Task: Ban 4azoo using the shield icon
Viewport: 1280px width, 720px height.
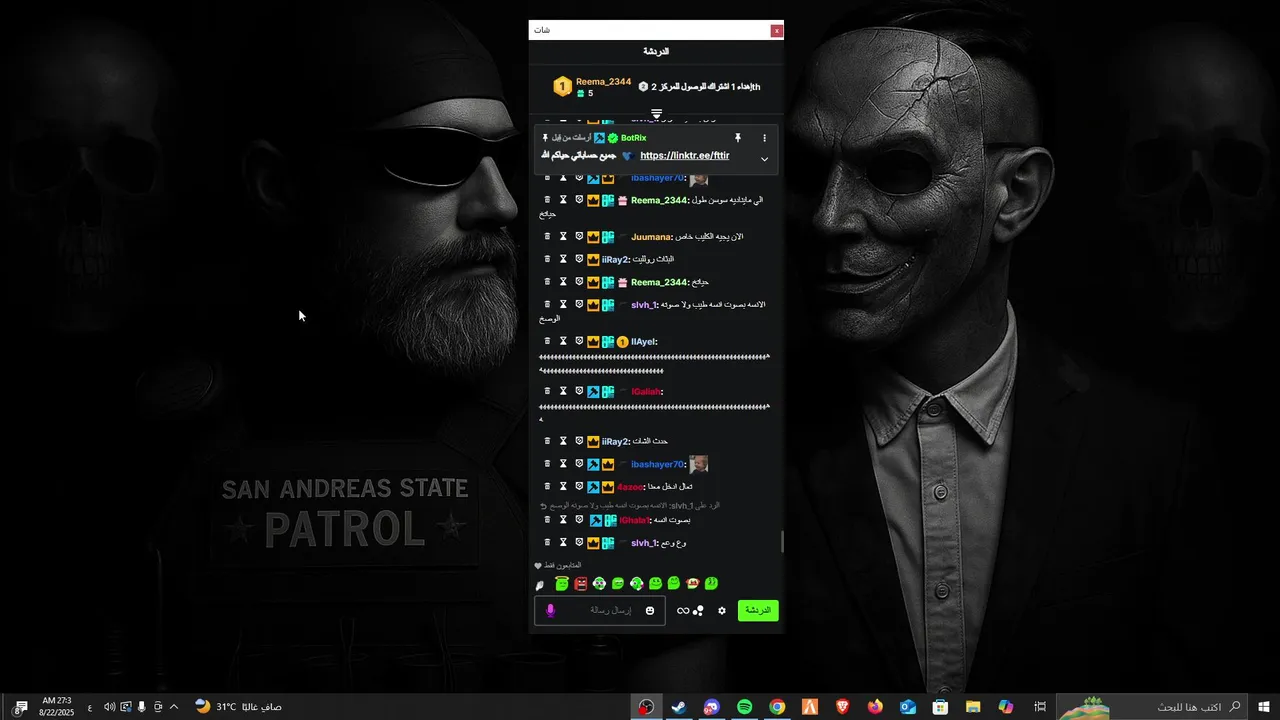Action: point(579,486)
